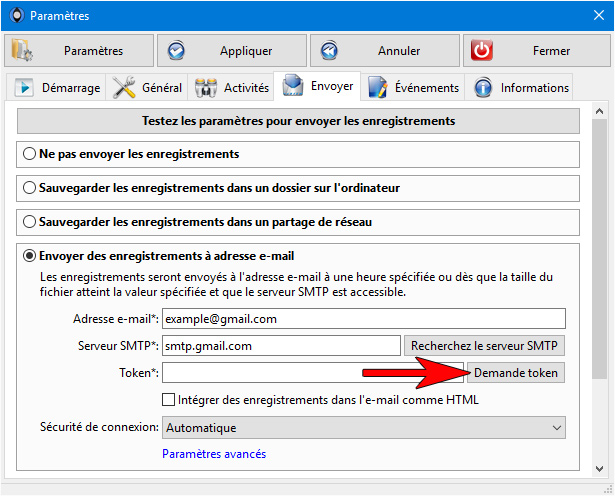615x496 pixels.
Task: Enable embedding recordings in the e-mail as HTML
Action: click(x=168, y=400)
